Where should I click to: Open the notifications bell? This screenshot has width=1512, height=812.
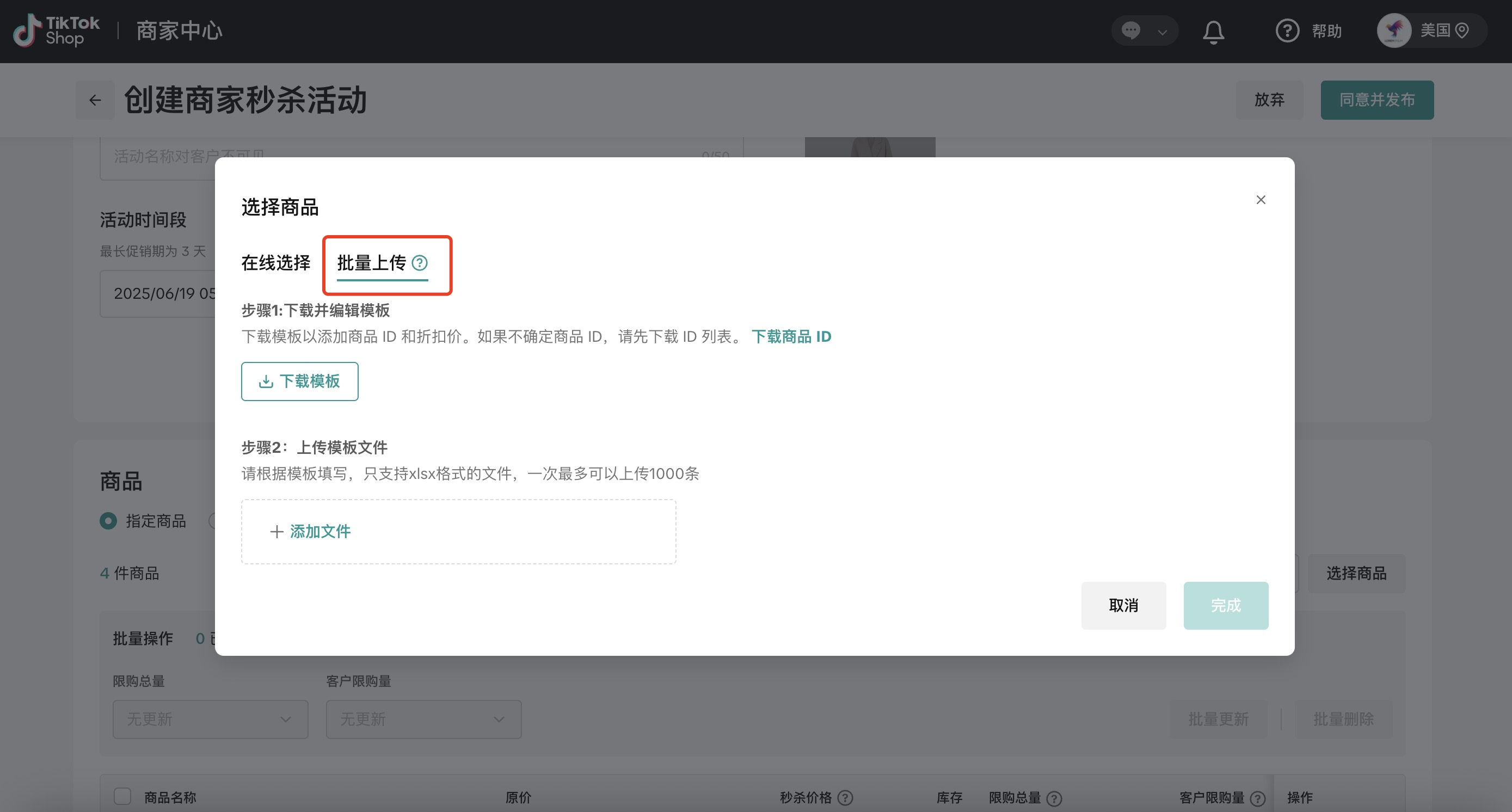click(x=1213, y=32)
